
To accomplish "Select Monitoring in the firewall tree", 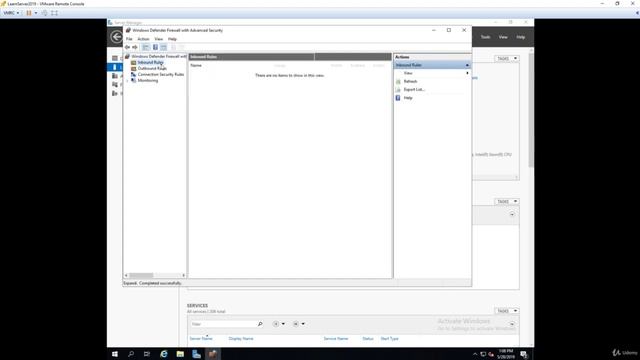I will pyautogui.click(x=148, y=81).
